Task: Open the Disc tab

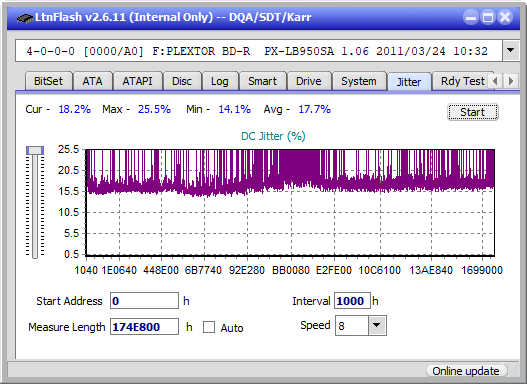Action: pyautogui.click(x=182, y=81)
